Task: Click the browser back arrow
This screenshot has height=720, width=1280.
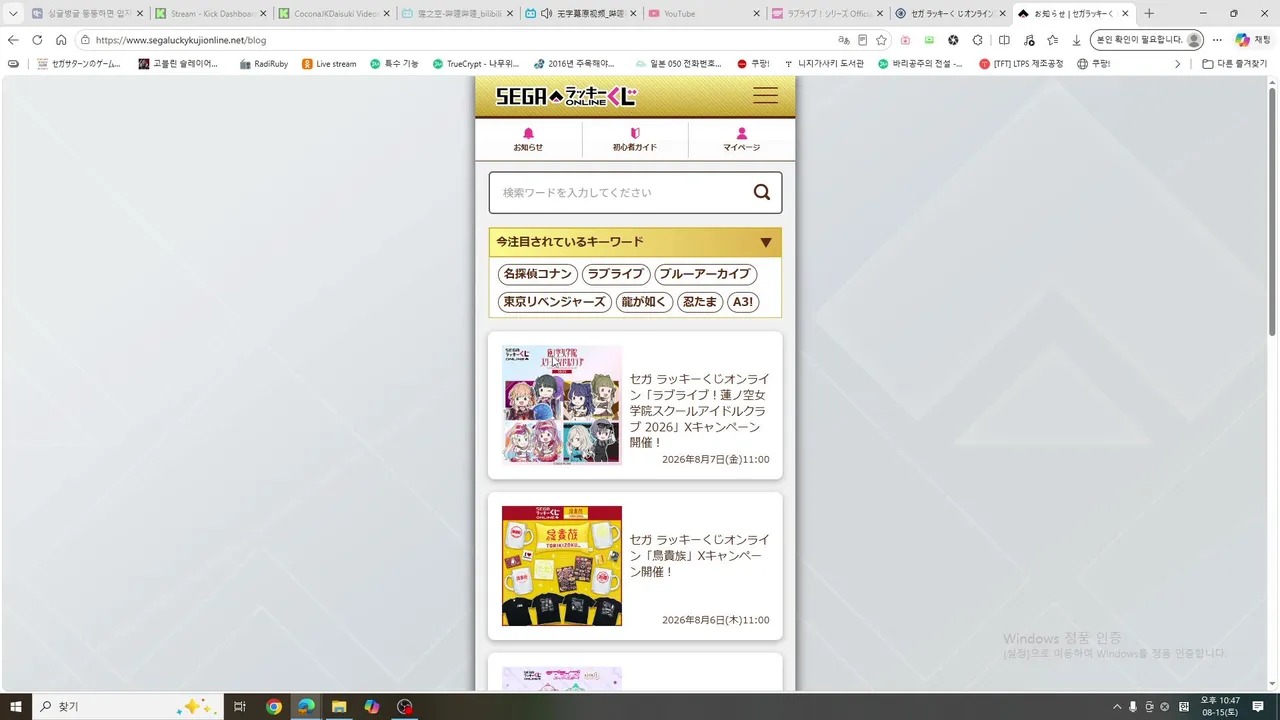Action: 13,40
